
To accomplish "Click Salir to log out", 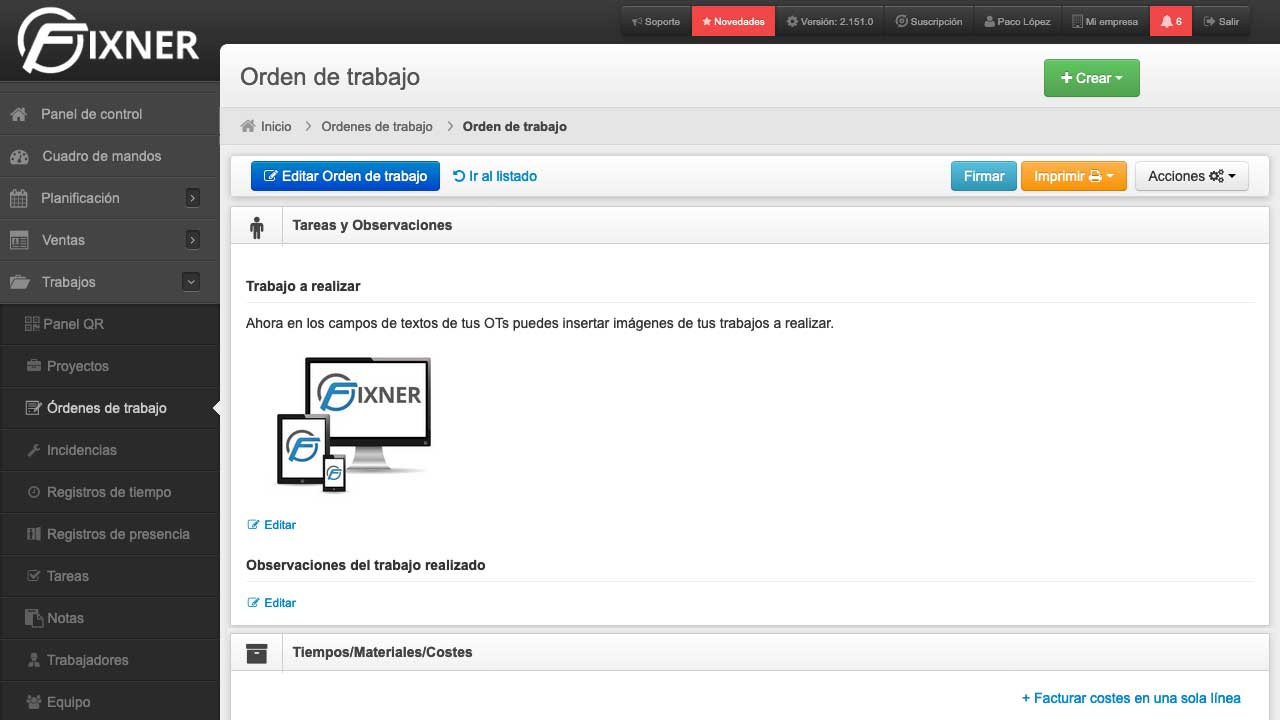I will tap(1221, 21).
